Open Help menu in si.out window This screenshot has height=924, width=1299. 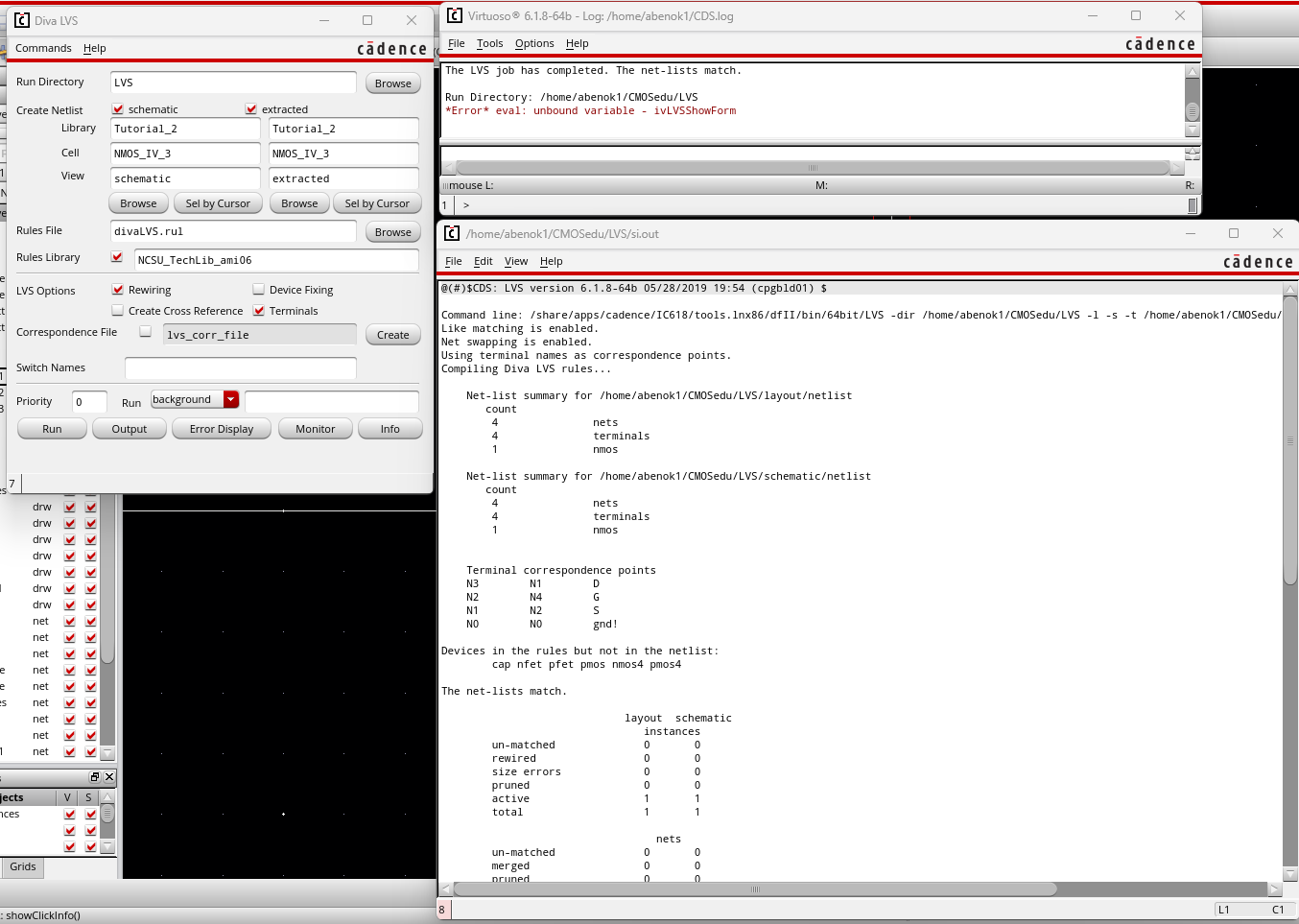(552, 261)
